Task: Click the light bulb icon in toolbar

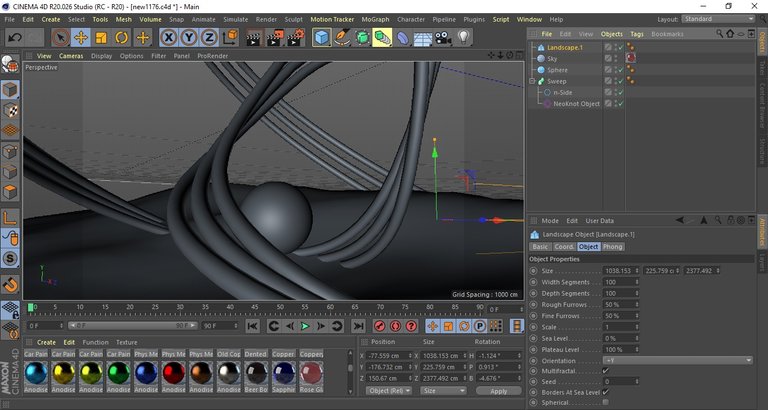Action: pos(464,38)
